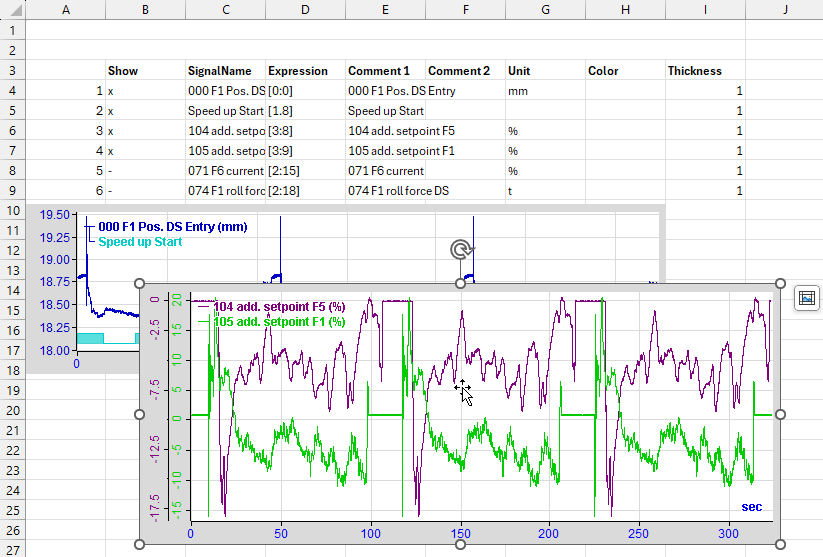Click the '105 add. setpoint F1' comment cell

tap(385, 151)
